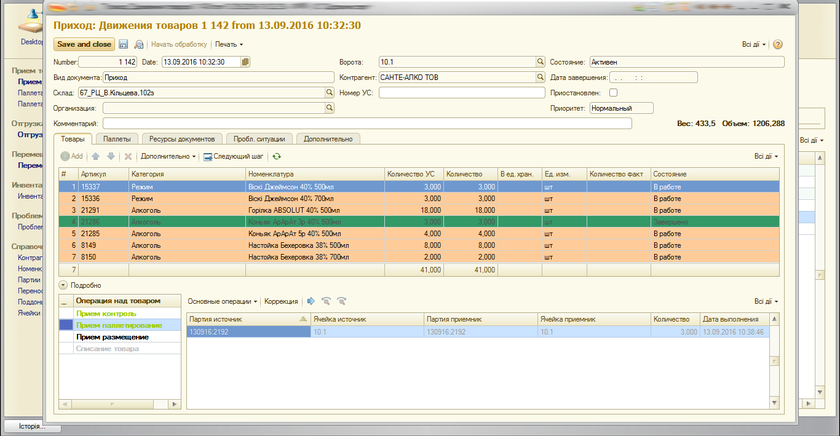Screen dimensions: 840x436
Task: Open the Ресурсы документов tab
Action: (180, 139)
